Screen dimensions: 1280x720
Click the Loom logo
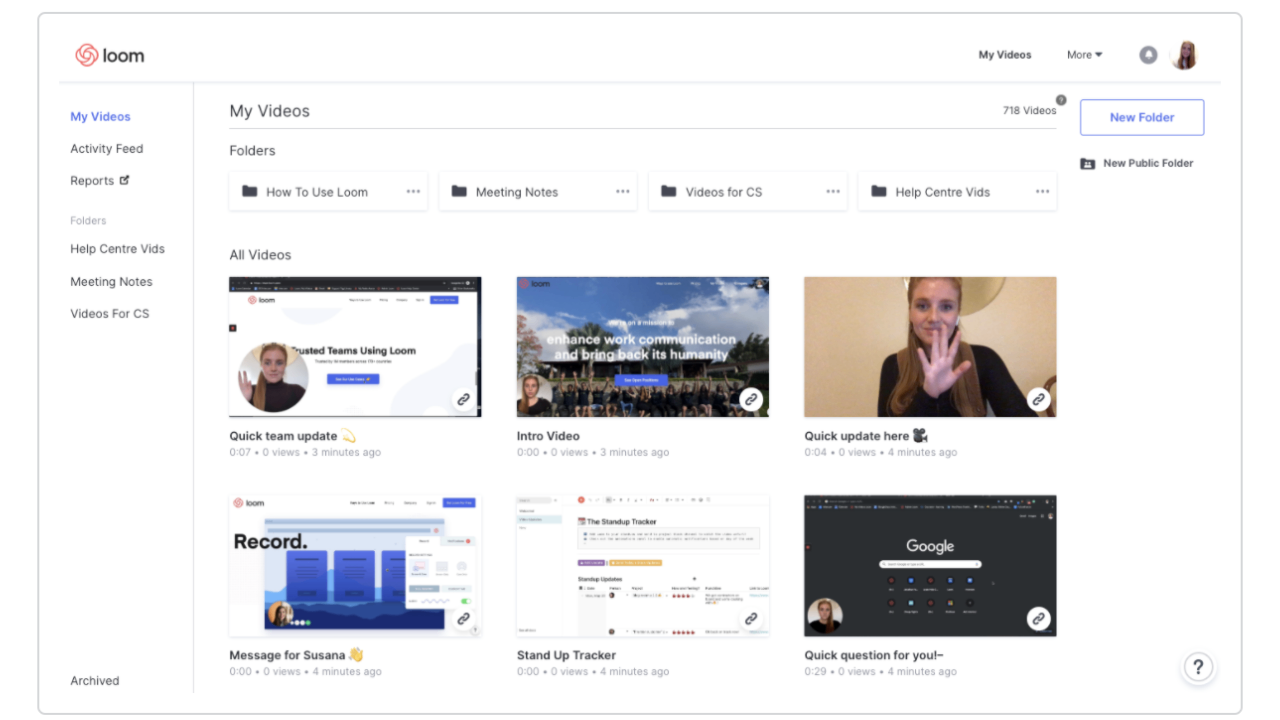109,55
